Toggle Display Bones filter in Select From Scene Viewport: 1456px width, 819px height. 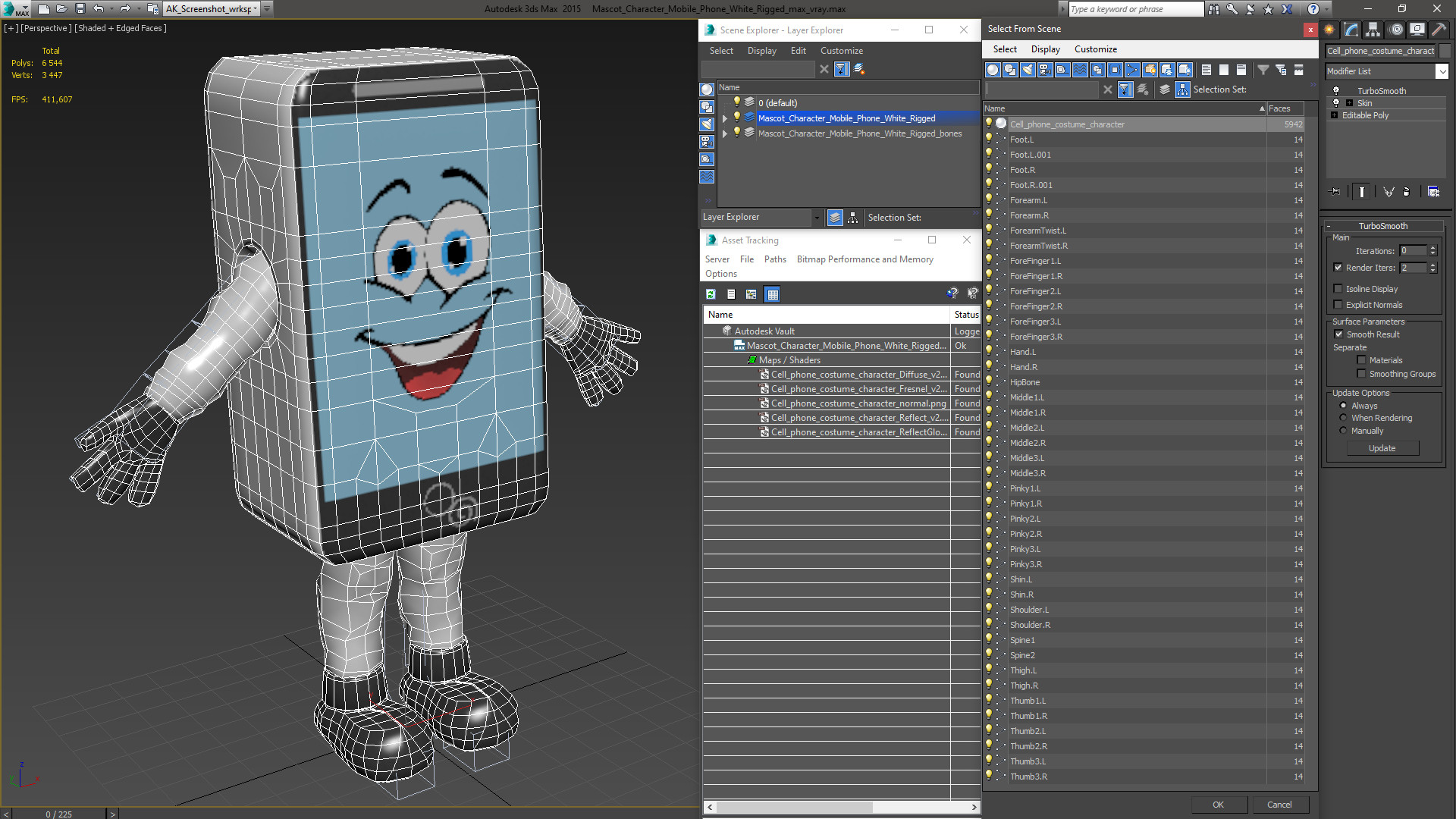click(x=1132, y=70)
